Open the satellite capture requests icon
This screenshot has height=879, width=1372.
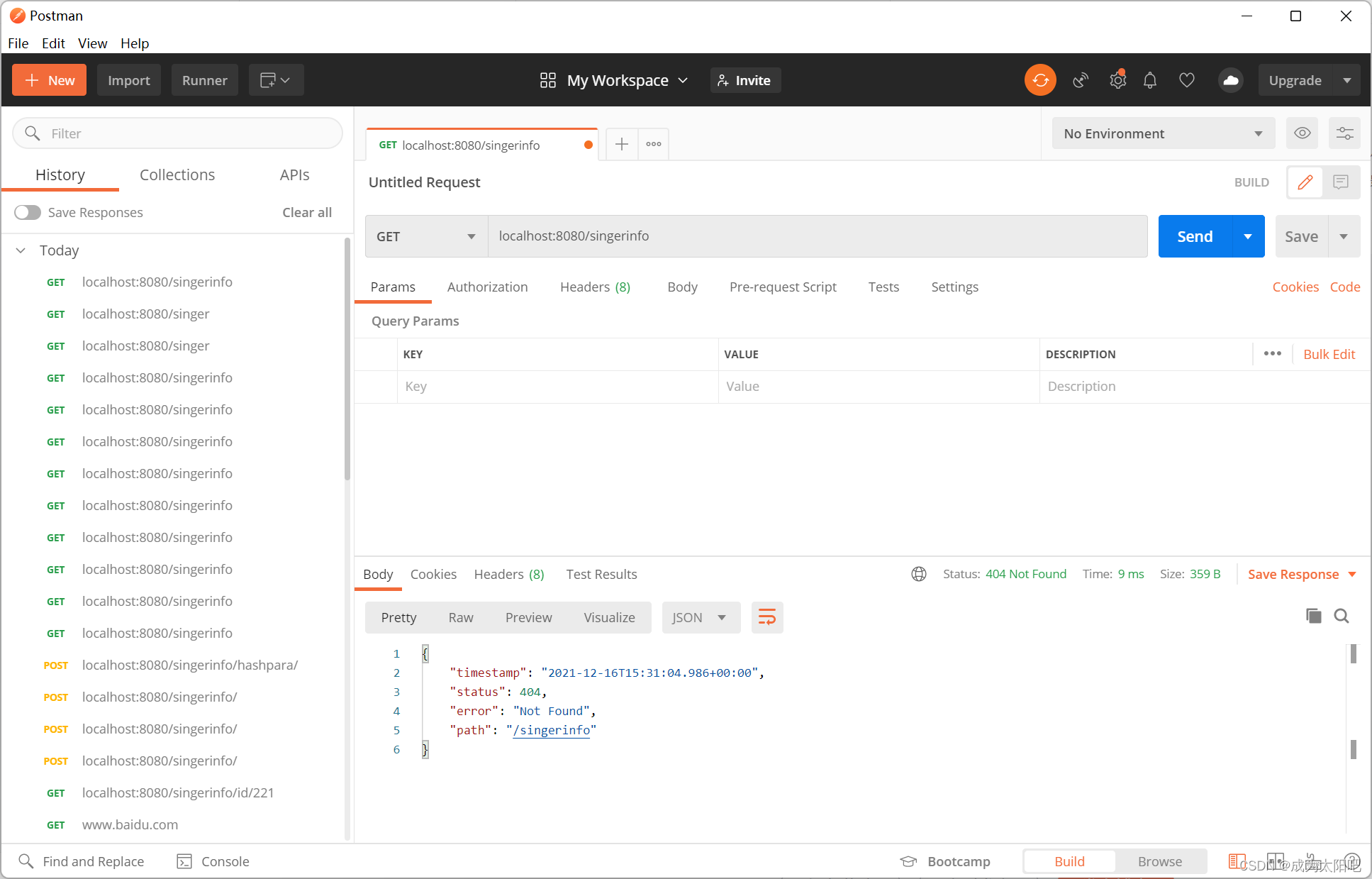pyautogui.click(x=1080, y=80)
